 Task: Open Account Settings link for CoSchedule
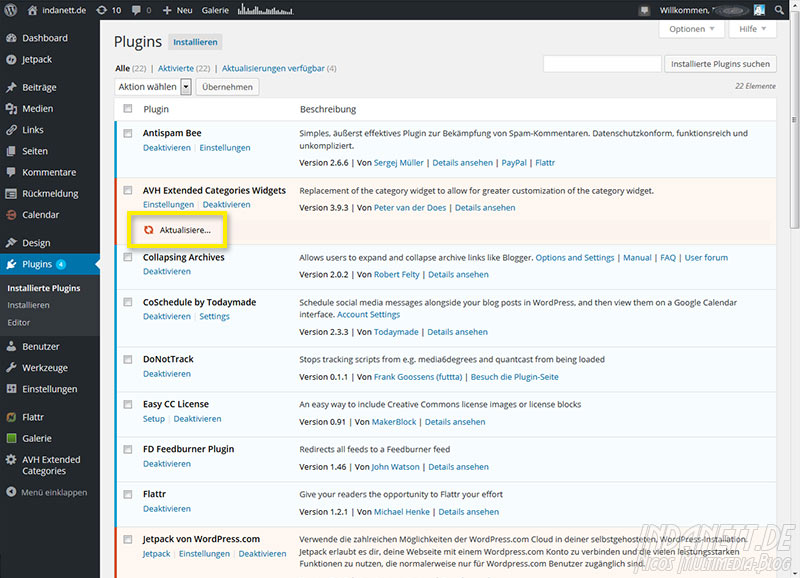point(368,315)
